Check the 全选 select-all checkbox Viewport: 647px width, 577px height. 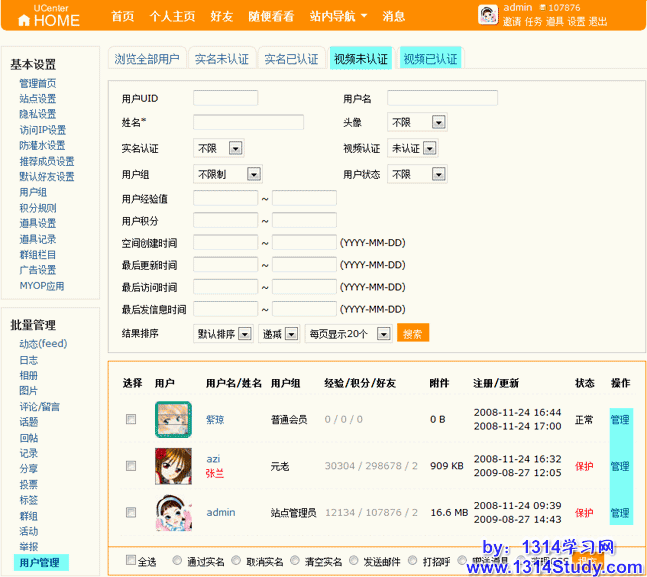131,561
